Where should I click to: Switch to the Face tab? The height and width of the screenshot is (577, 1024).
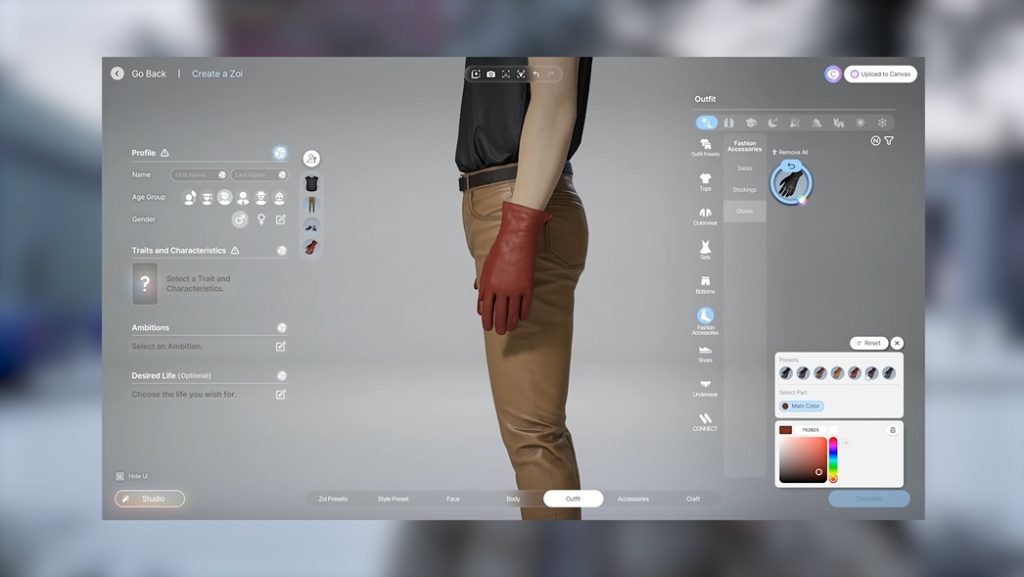coord(453,498)
